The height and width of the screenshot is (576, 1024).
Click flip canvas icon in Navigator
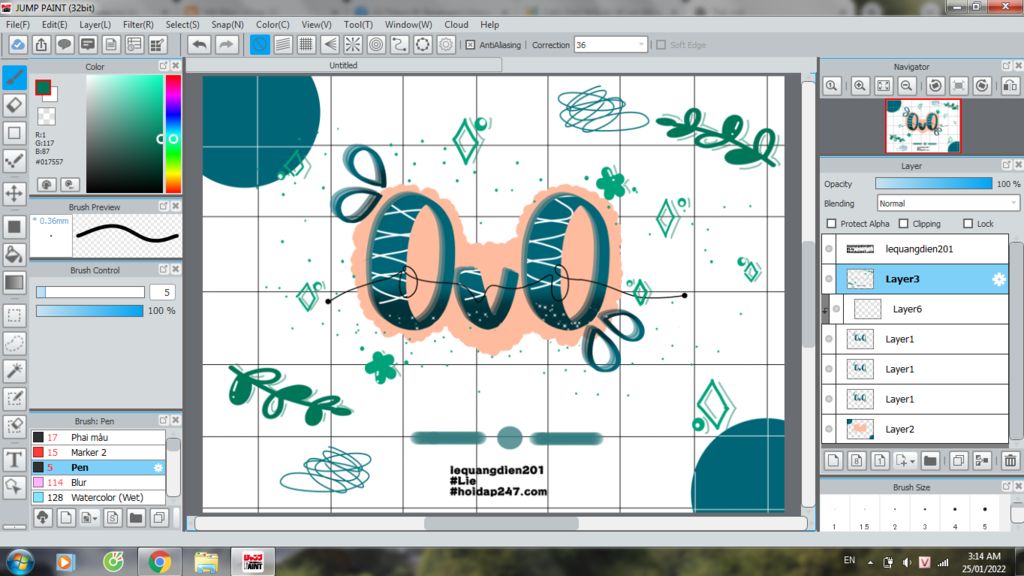coord(1010,86)
